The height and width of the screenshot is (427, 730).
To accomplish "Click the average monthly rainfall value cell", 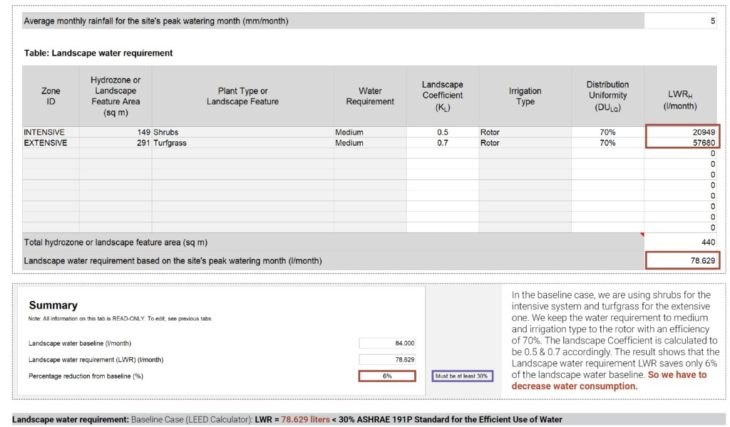I will tap(681, 21).
